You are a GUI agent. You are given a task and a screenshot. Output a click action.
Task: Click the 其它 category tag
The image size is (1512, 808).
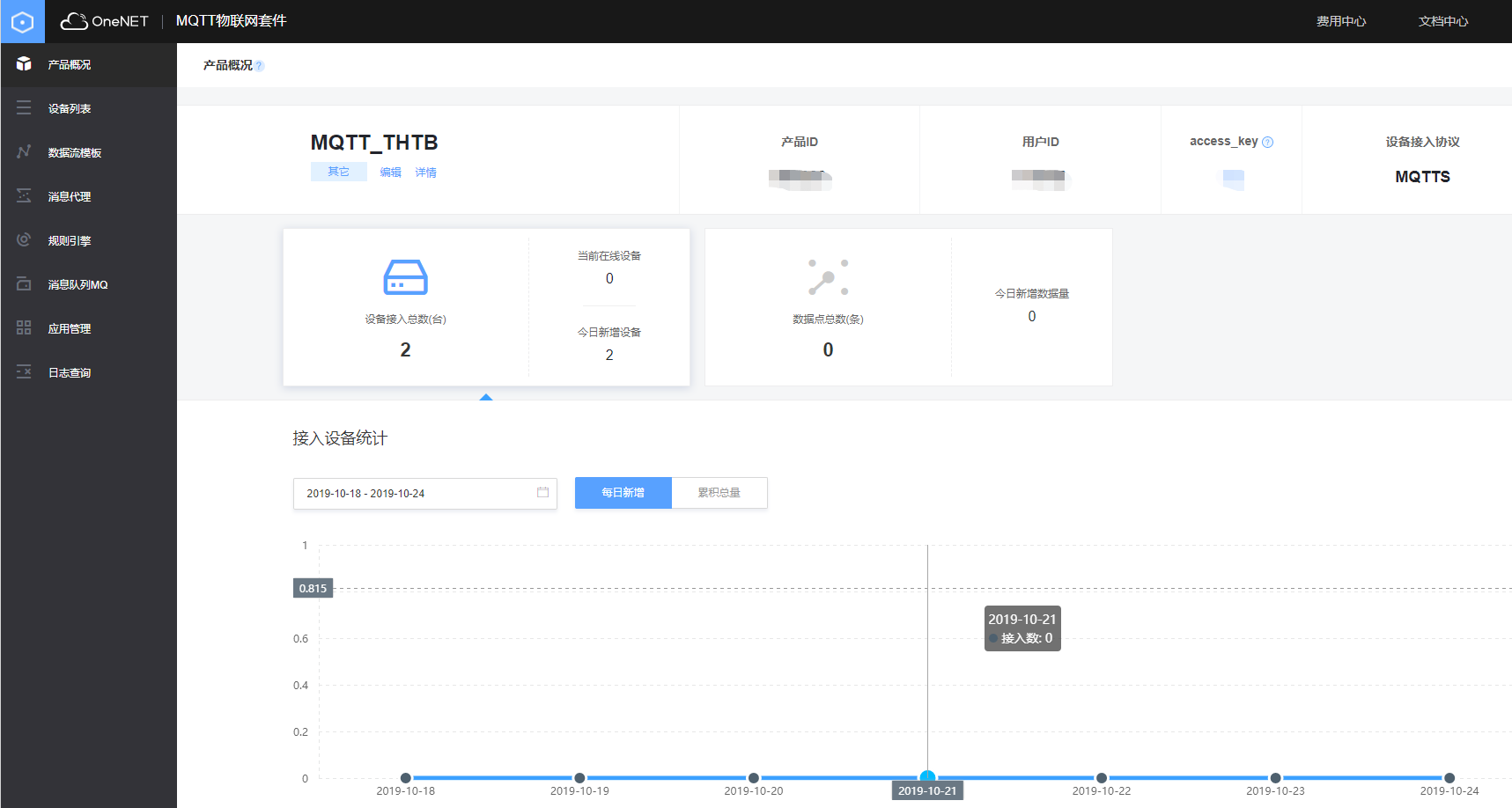tap(339, 172)
